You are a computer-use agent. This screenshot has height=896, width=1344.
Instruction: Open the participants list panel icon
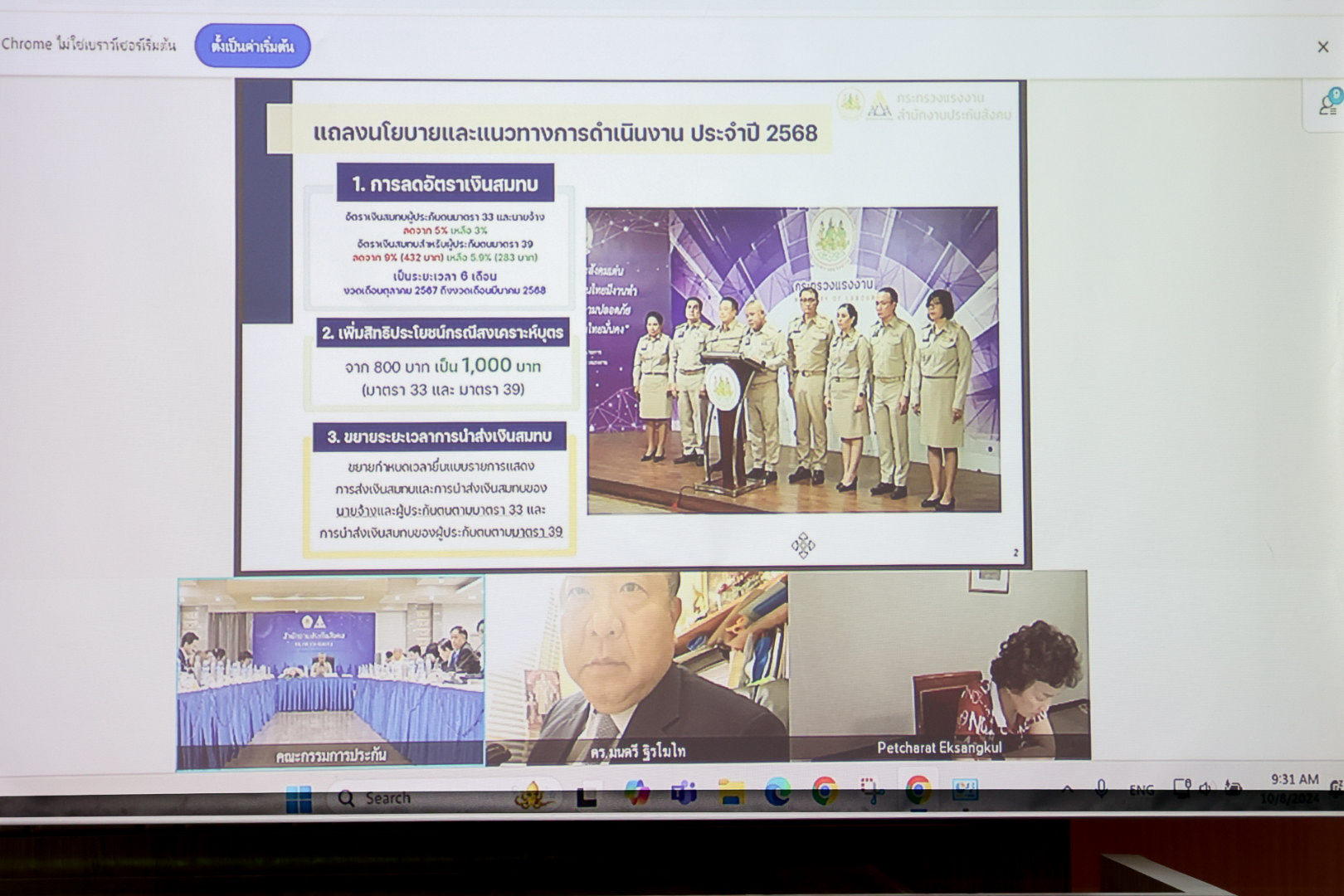[x=1327, y=105]
